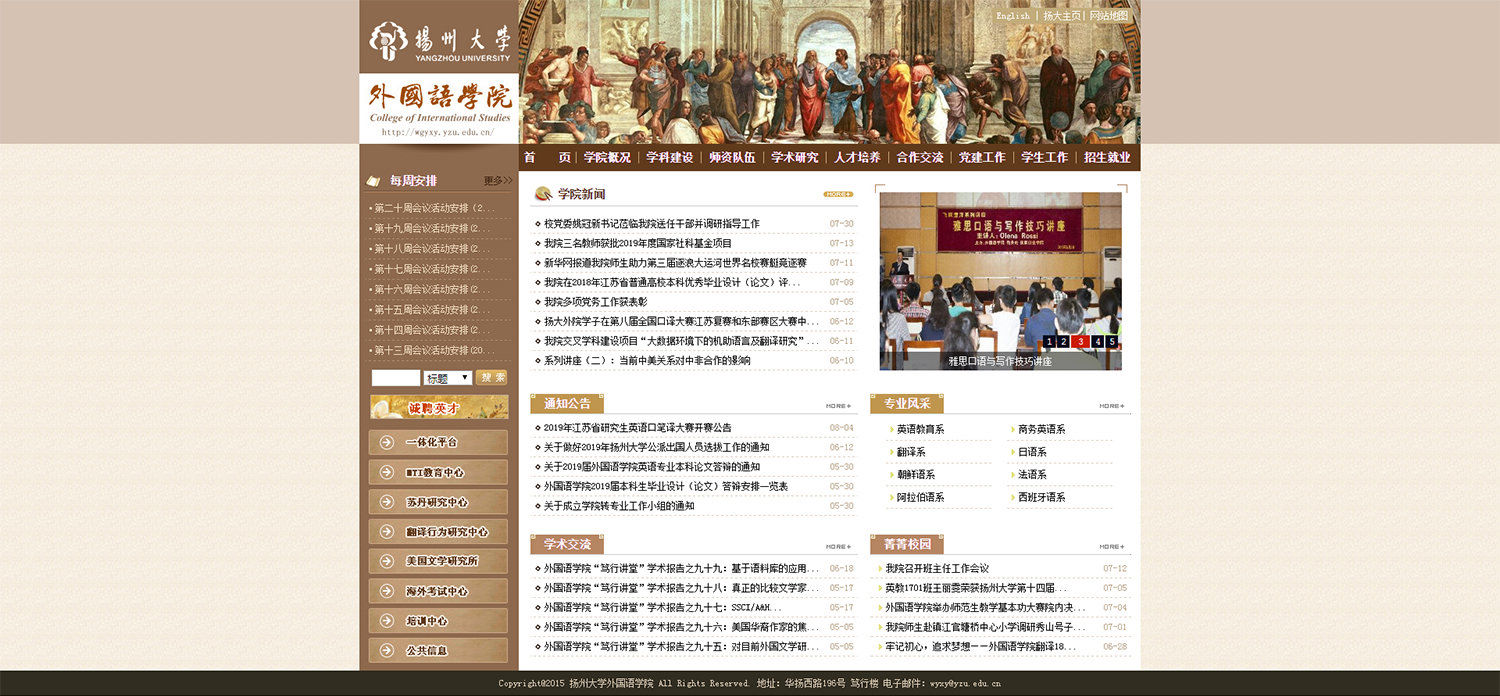The image size is (1500, 696).
Task: Switch slideshow to slide 1
Action: pos(1049,342)
